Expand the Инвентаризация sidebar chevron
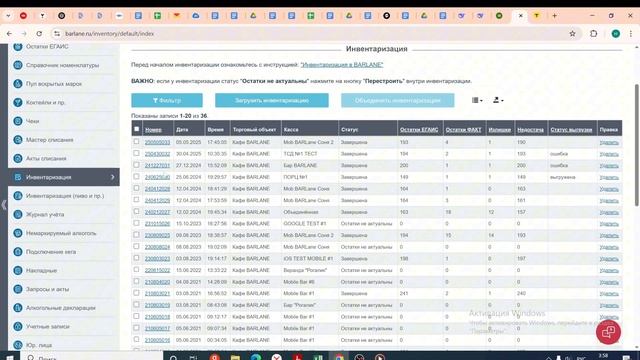The width and height of the screenshot is (640, 360). (x=113, y=177)
